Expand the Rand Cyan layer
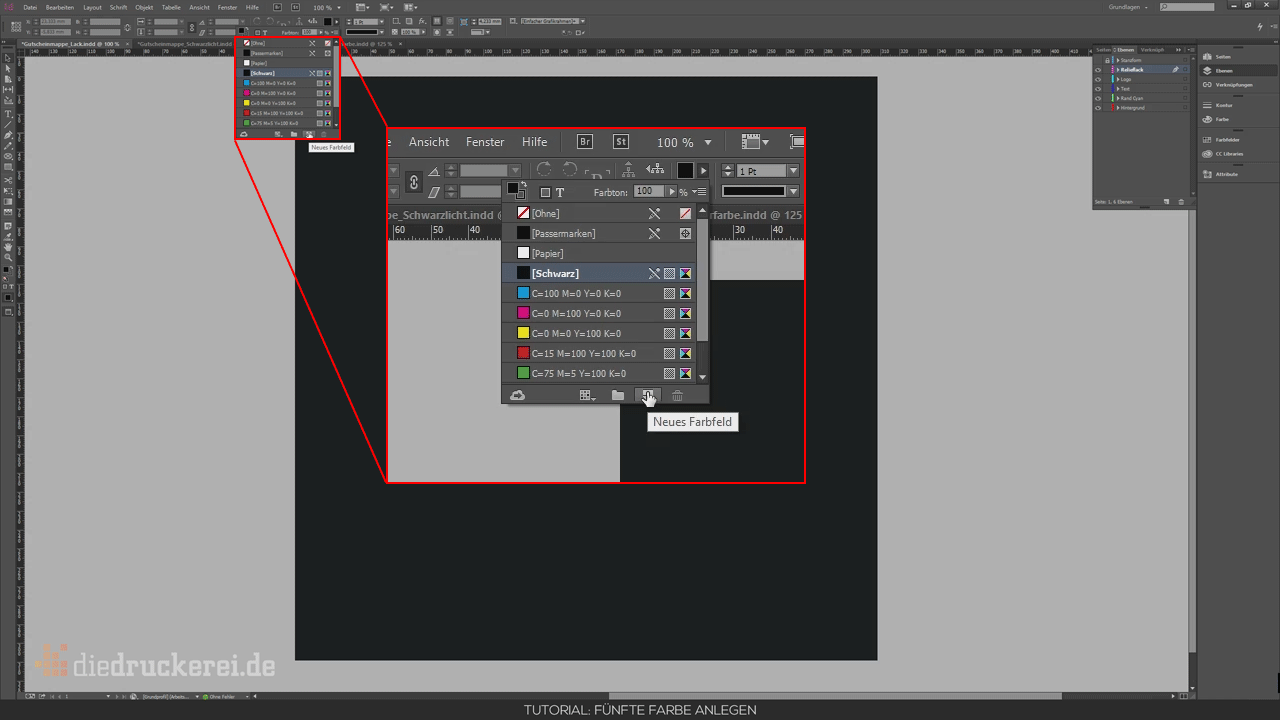This screenshot has height=720, width=1280. coord(1118,98)
